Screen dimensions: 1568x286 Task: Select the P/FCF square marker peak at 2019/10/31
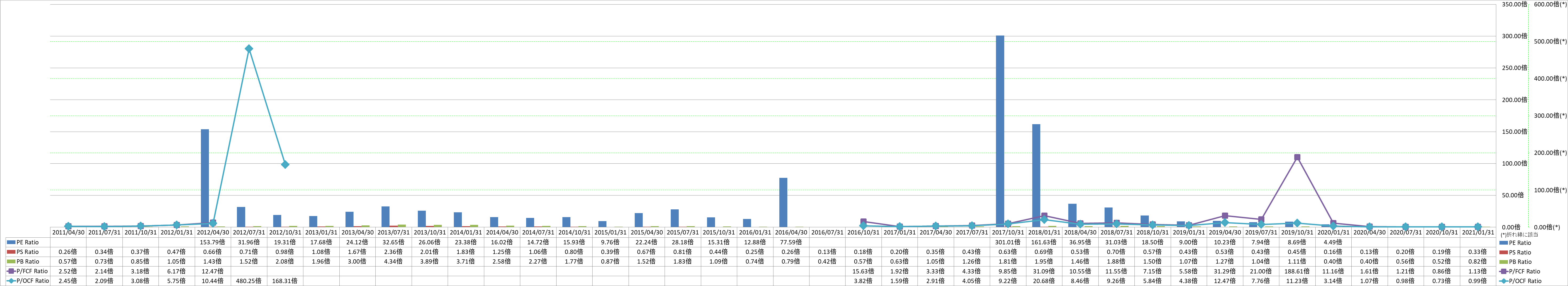coord(1297,157)
